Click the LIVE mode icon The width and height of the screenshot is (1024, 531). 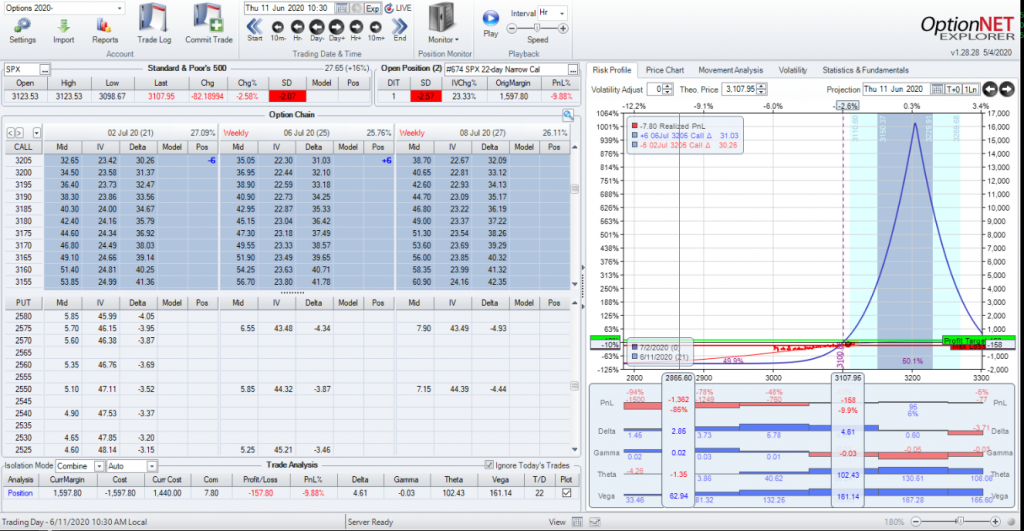(389, 8)
